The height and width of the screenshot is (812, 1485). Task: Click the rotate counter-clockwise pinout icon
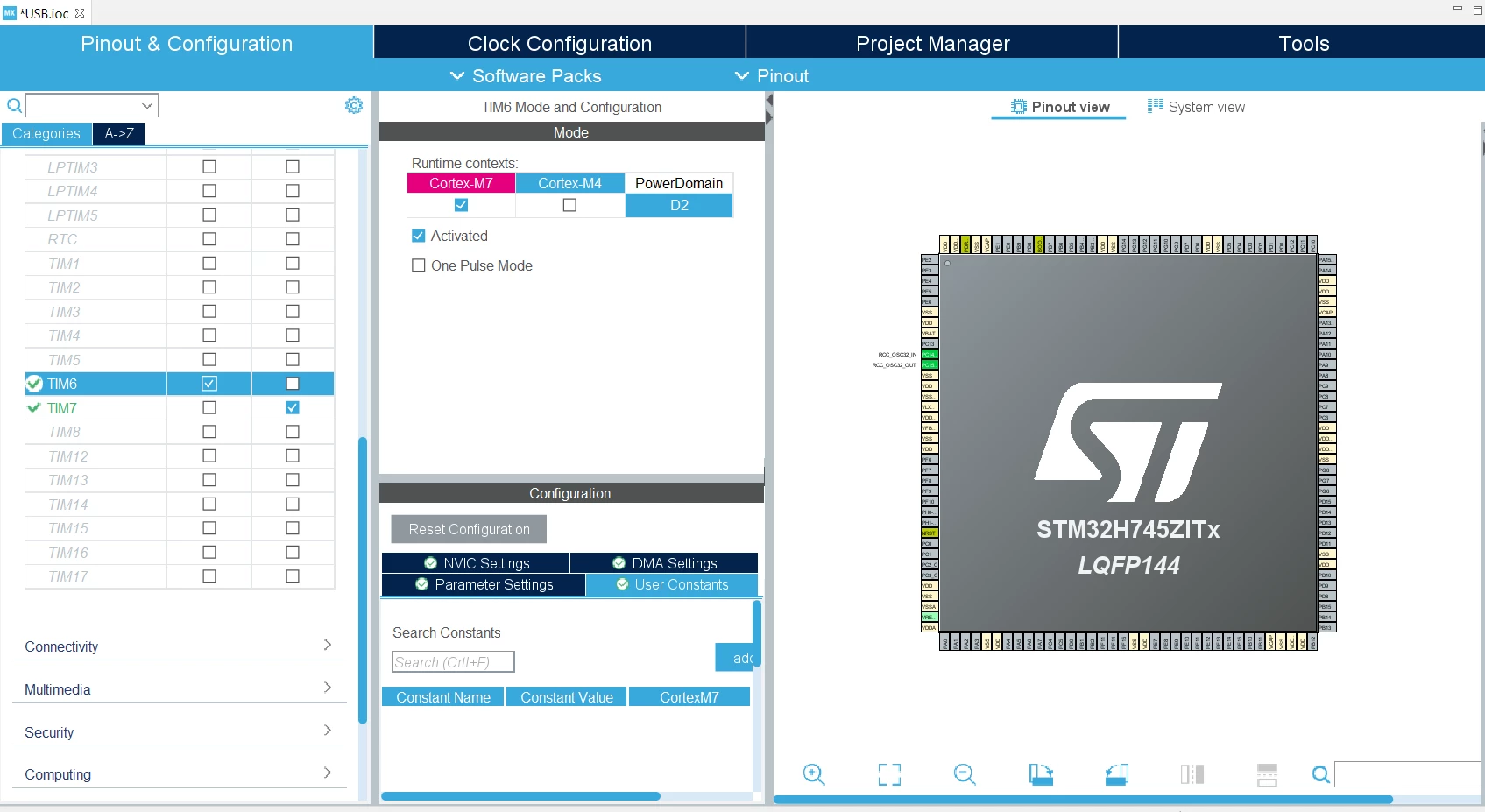pos(1116,774)
